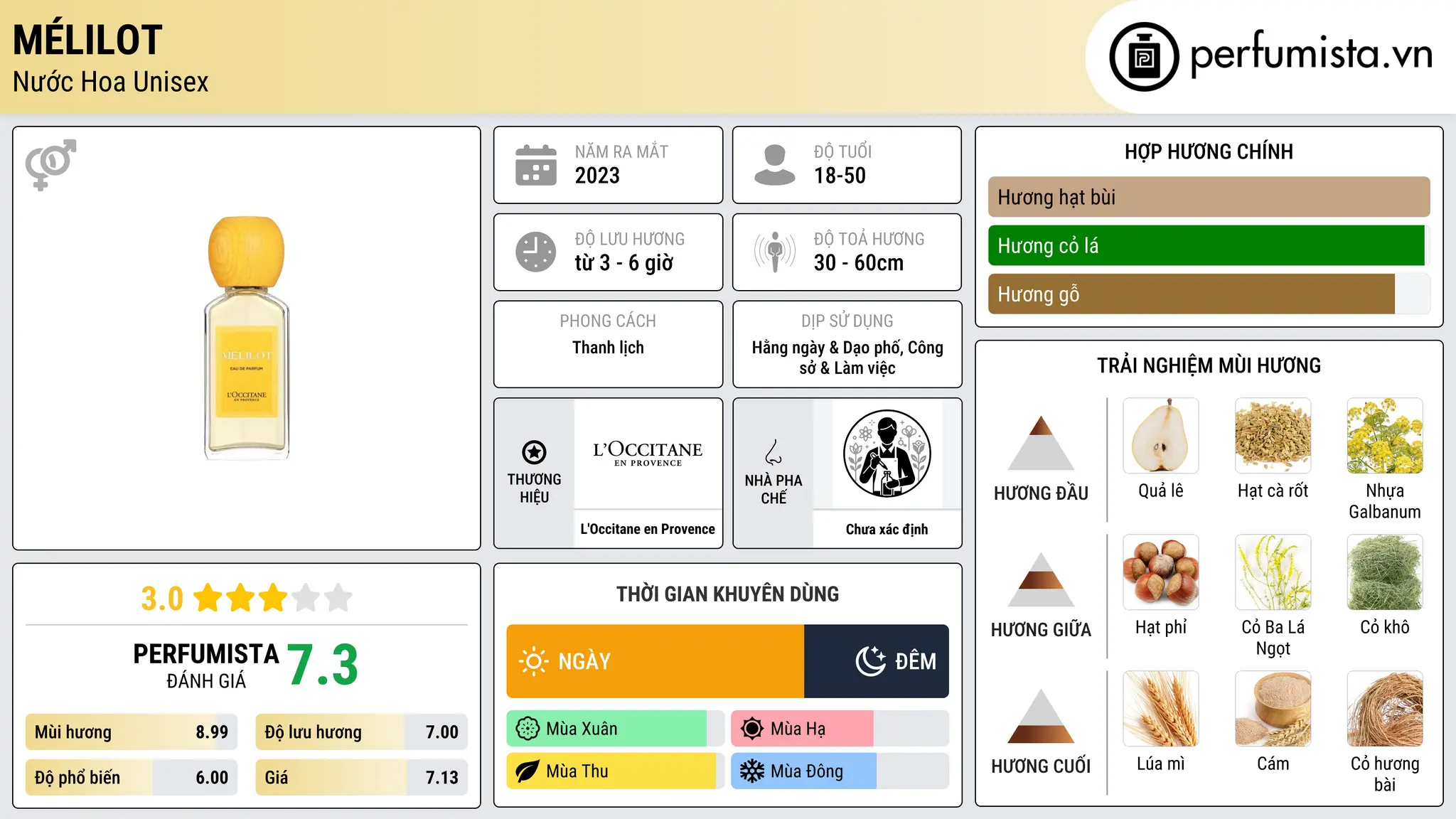Image resolution: width=1456 pixels, height=819 pixels.
Task: Open the Hạt cà rốt note image
Action: [x=1273, y=436]
